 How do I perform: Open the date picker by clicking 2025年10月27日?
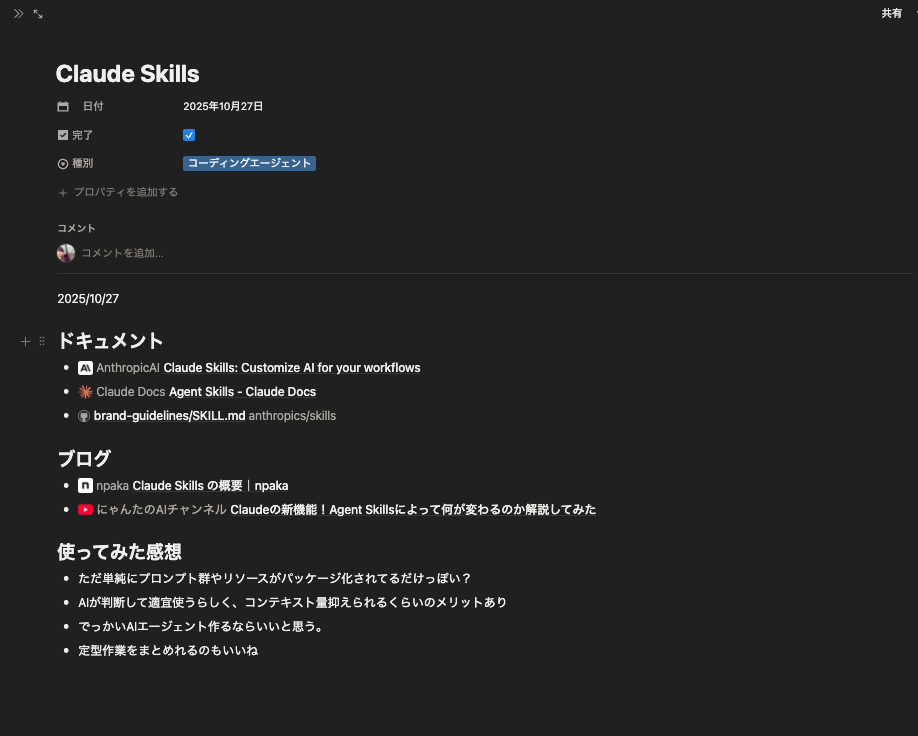[x=223, y=105]
